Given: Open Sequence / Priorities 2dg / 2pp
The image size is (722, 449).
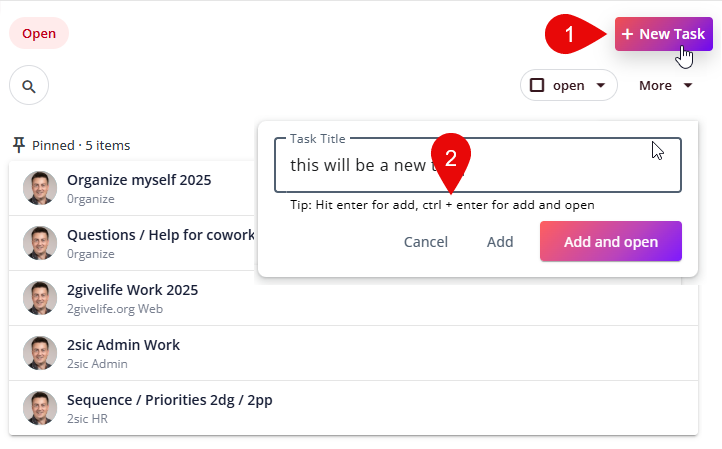Looking at the screenshot, I should [169, 400].
